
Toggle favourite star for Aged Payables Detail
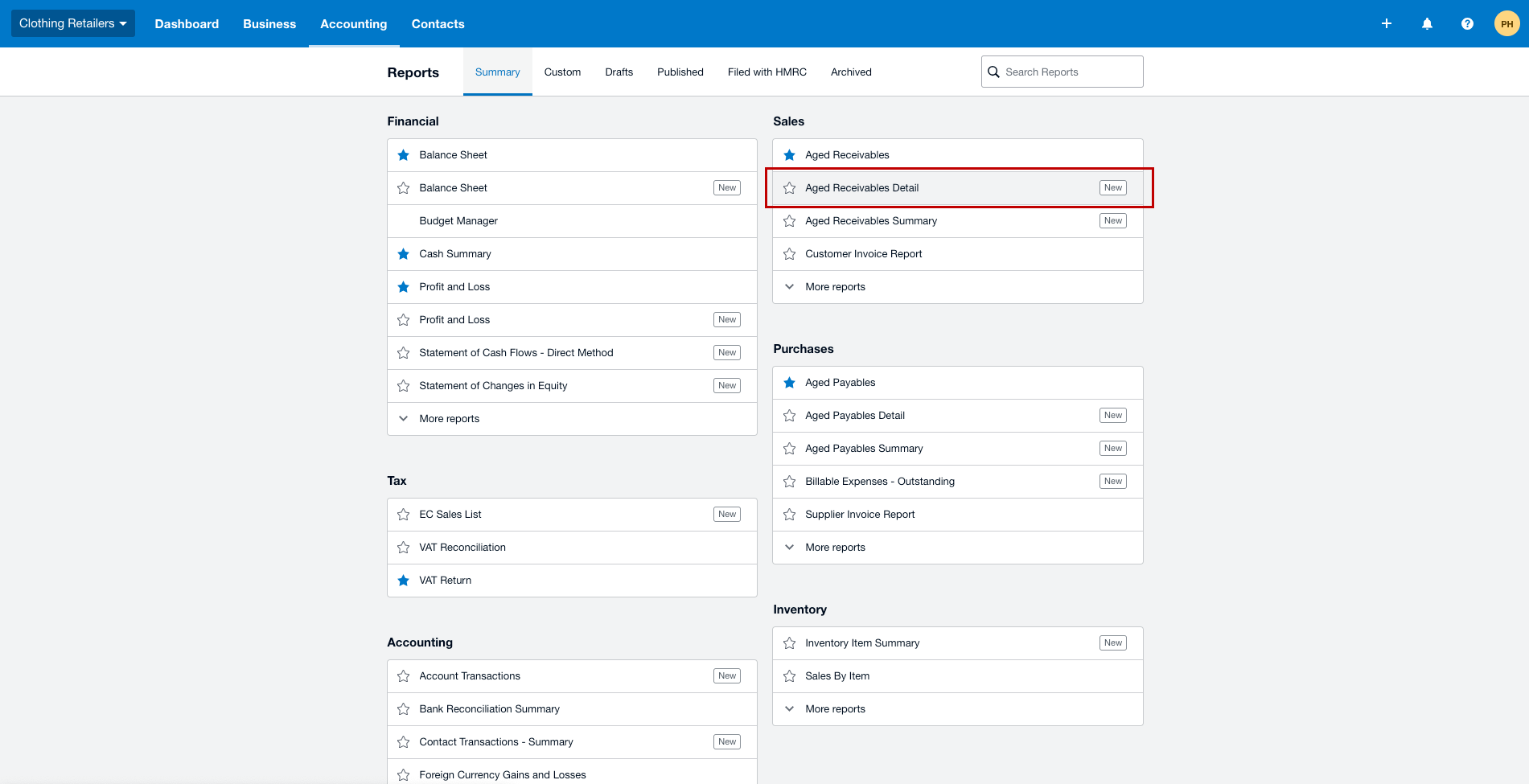click(x=790, y=416)
